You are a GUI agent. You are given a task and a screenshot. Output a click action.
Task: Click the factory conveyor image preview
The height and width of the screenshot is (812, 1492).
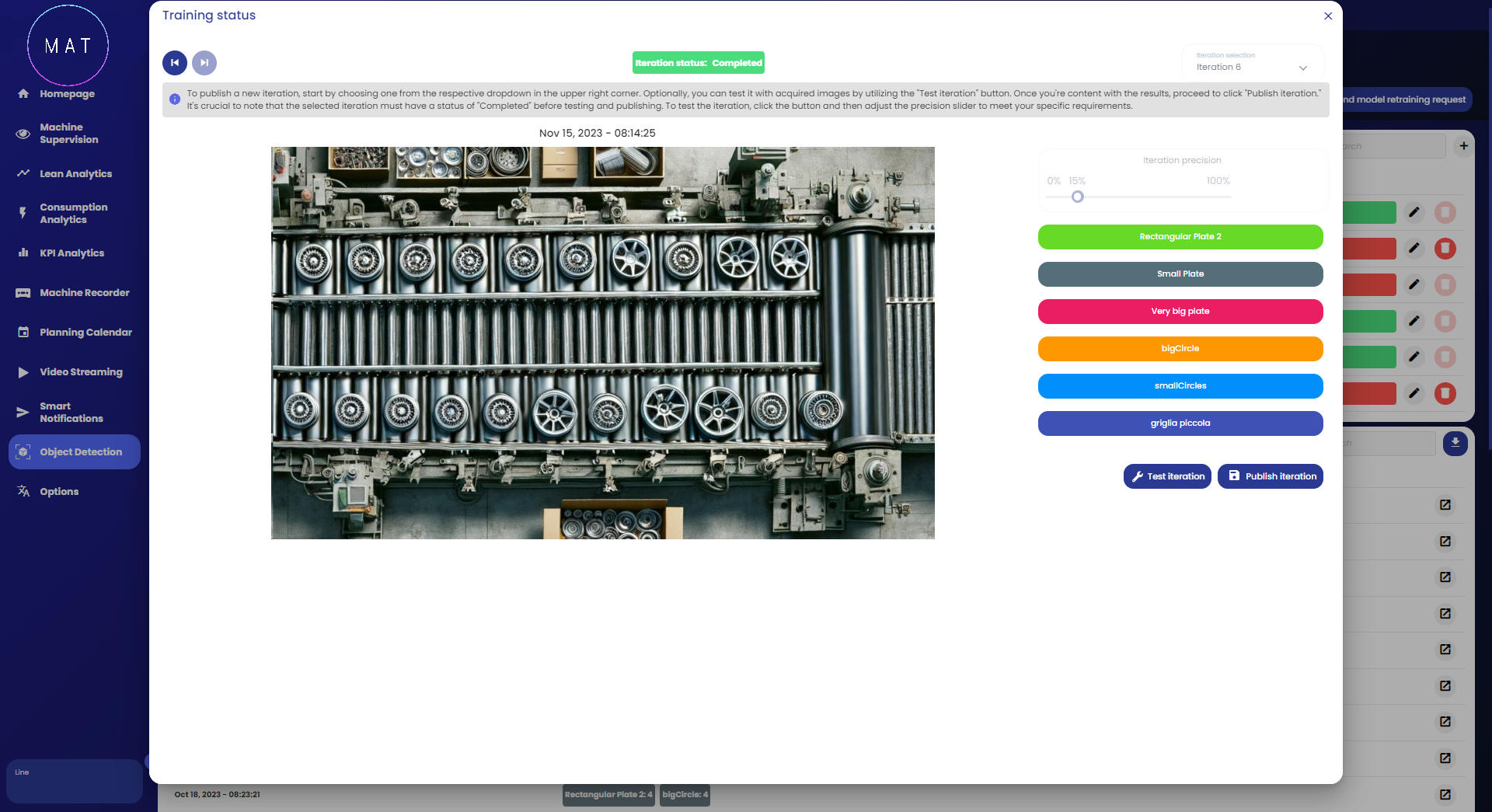coord(602,343)
